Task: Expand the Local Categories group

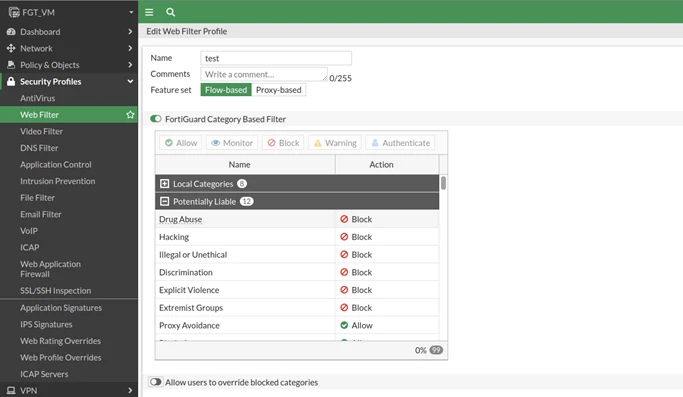Action: [164, 184]
